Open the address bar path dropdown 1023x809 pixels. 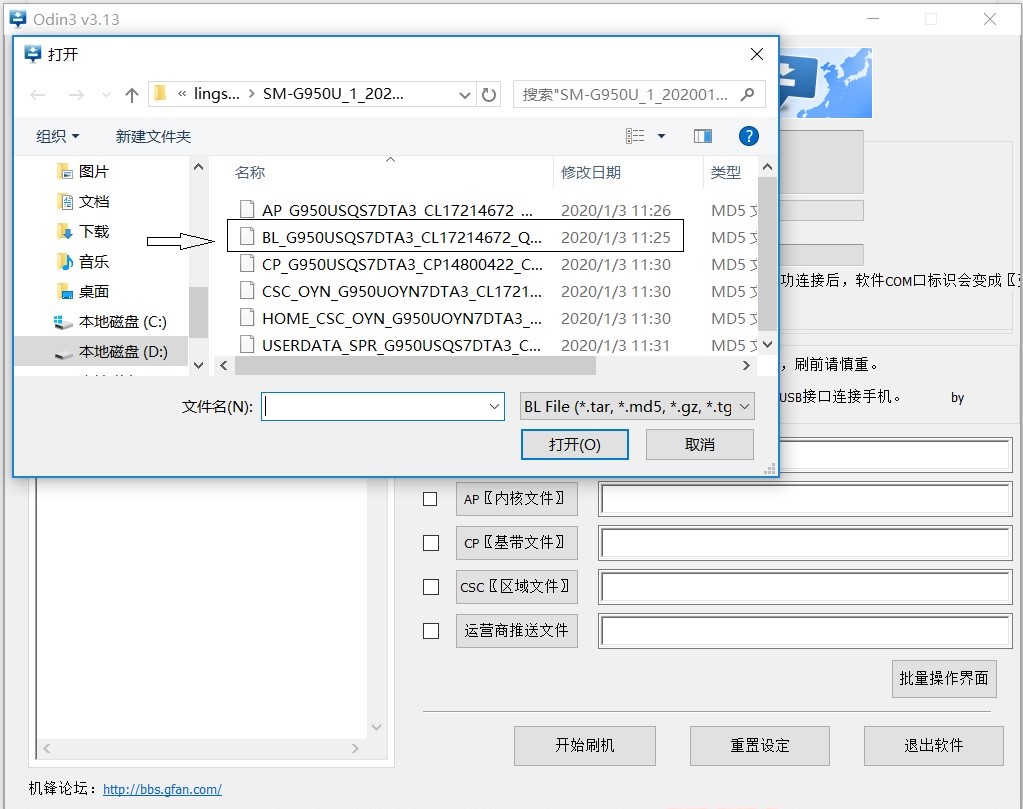465,95
